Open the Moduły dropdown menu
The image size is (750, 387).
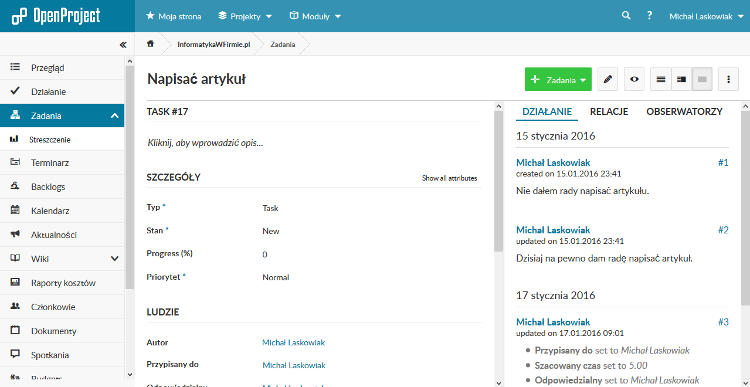[315, 16]
